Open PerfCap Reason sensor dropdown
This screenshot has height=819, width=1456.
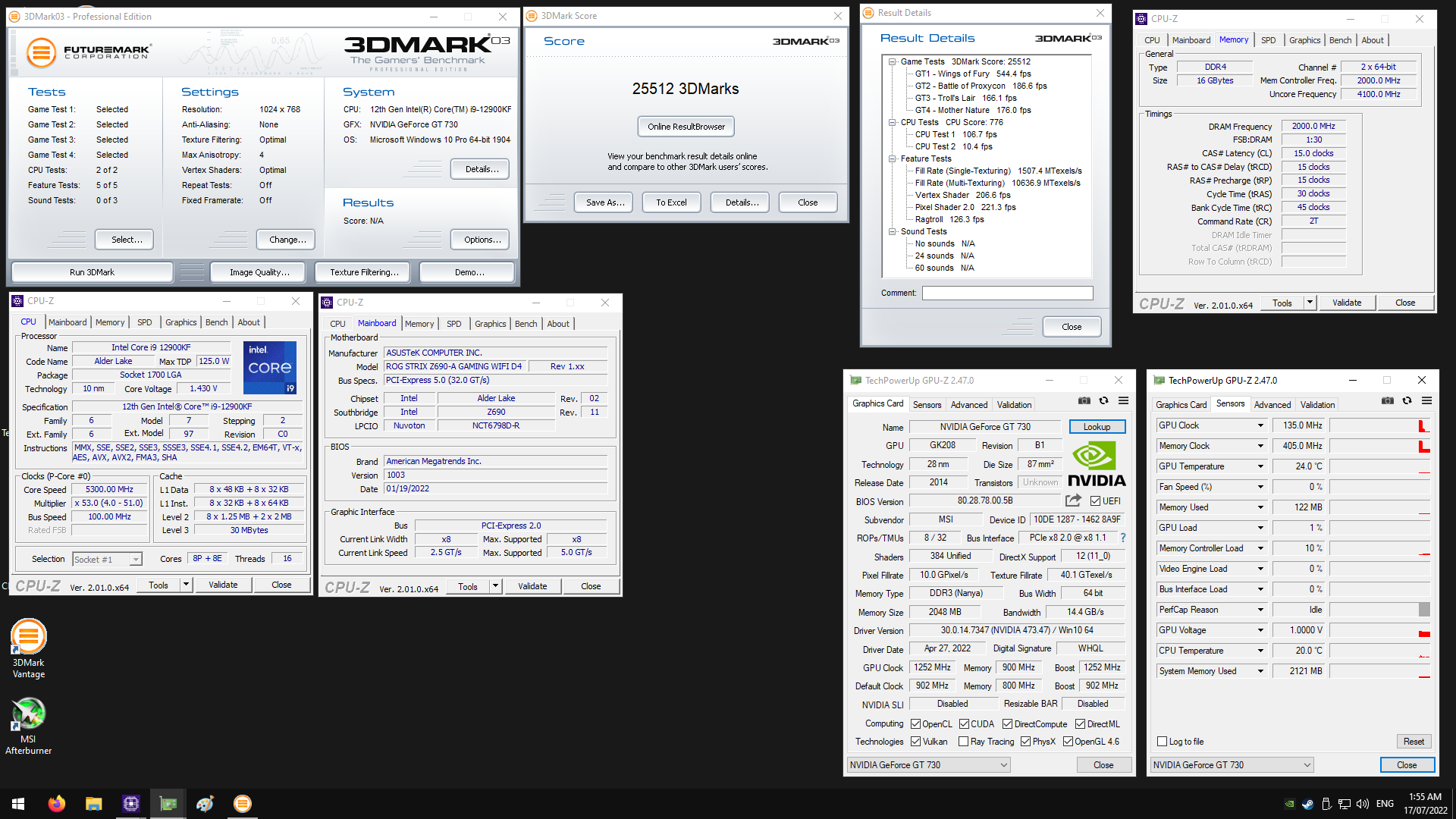(1260, 610)
